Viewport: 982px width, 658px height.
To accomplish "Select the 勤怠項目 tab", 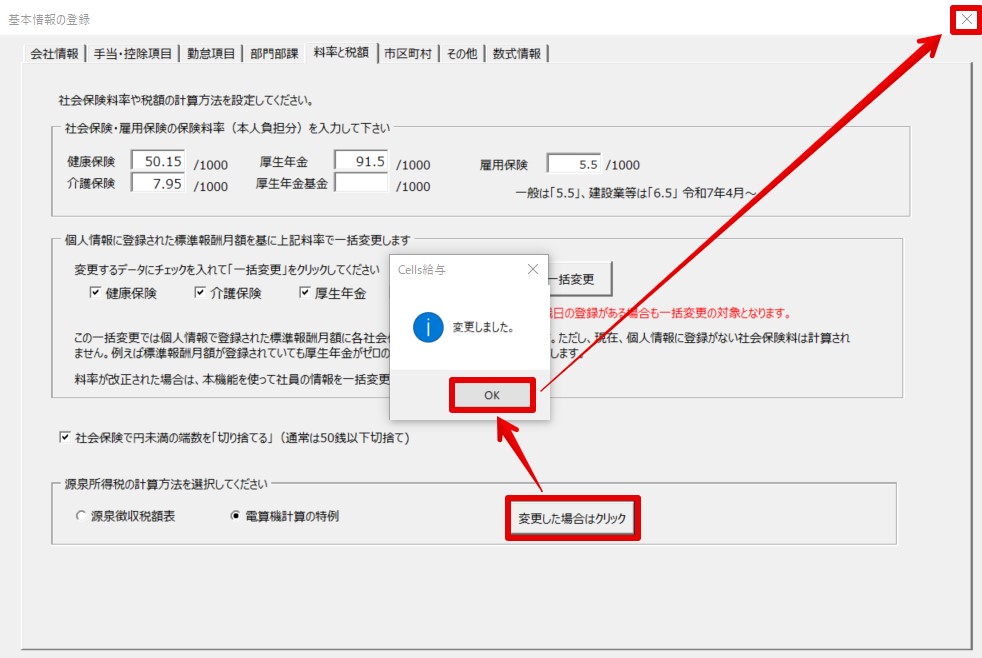I will [211, 54].
